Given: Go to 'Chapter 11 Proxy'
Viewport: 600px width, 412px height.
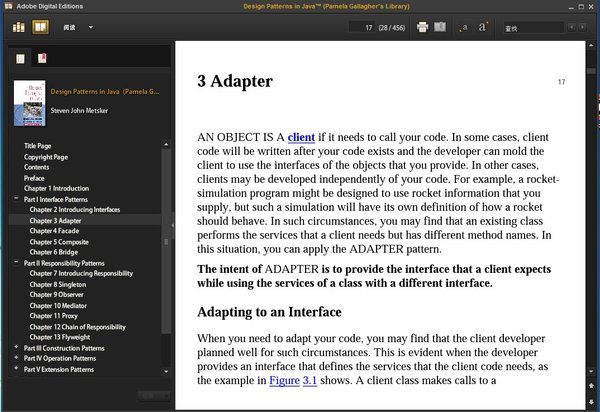Looking at the screenshot, I should (x=54, y=316).
